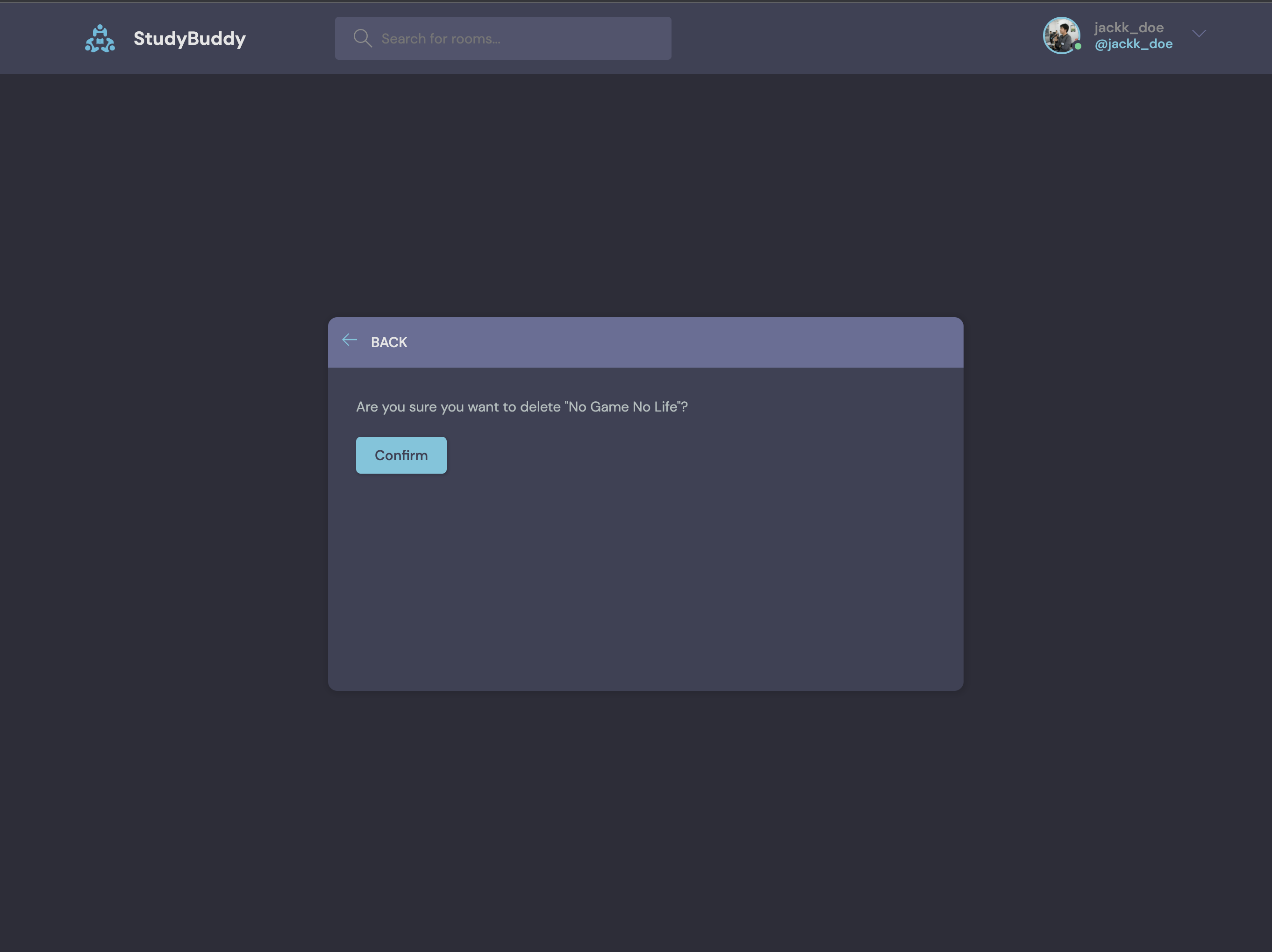Click the search icon inside the search bar
Screen dimensions: 1272x952
point(362,37)
